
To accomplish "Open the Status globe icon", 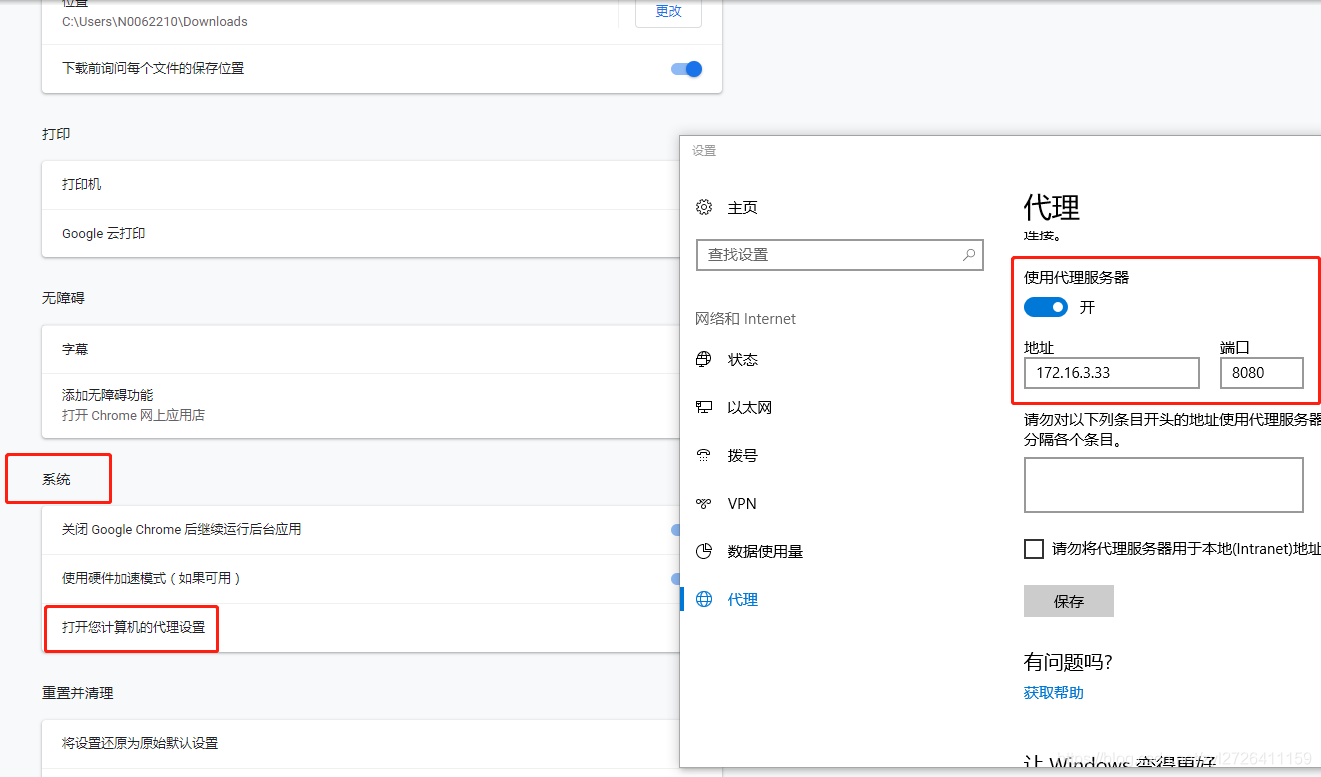I will pos(704,359).
